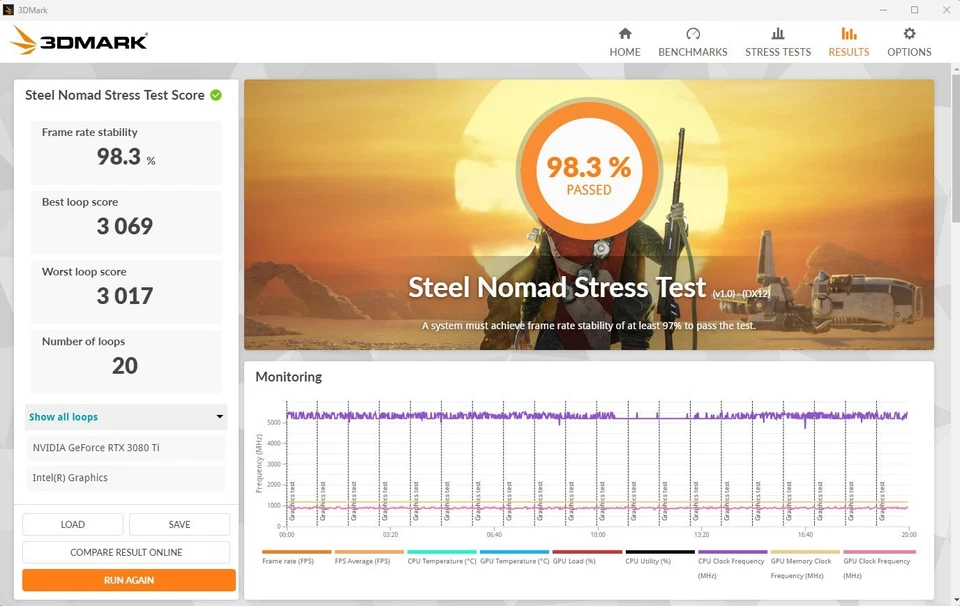This screenshot has height=606, width=960.
Task: Open the Show all loops dropdown
Action: [125, 416]
